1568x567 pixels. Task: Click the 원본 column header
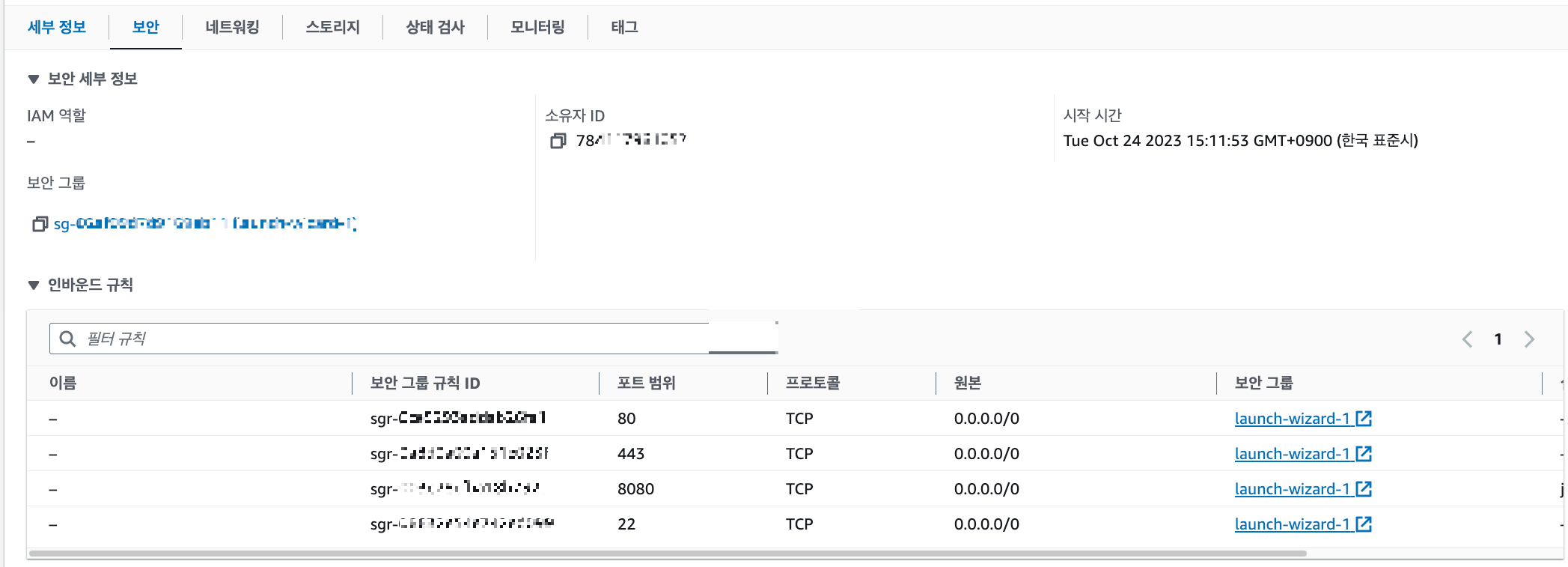pos(968,383)
